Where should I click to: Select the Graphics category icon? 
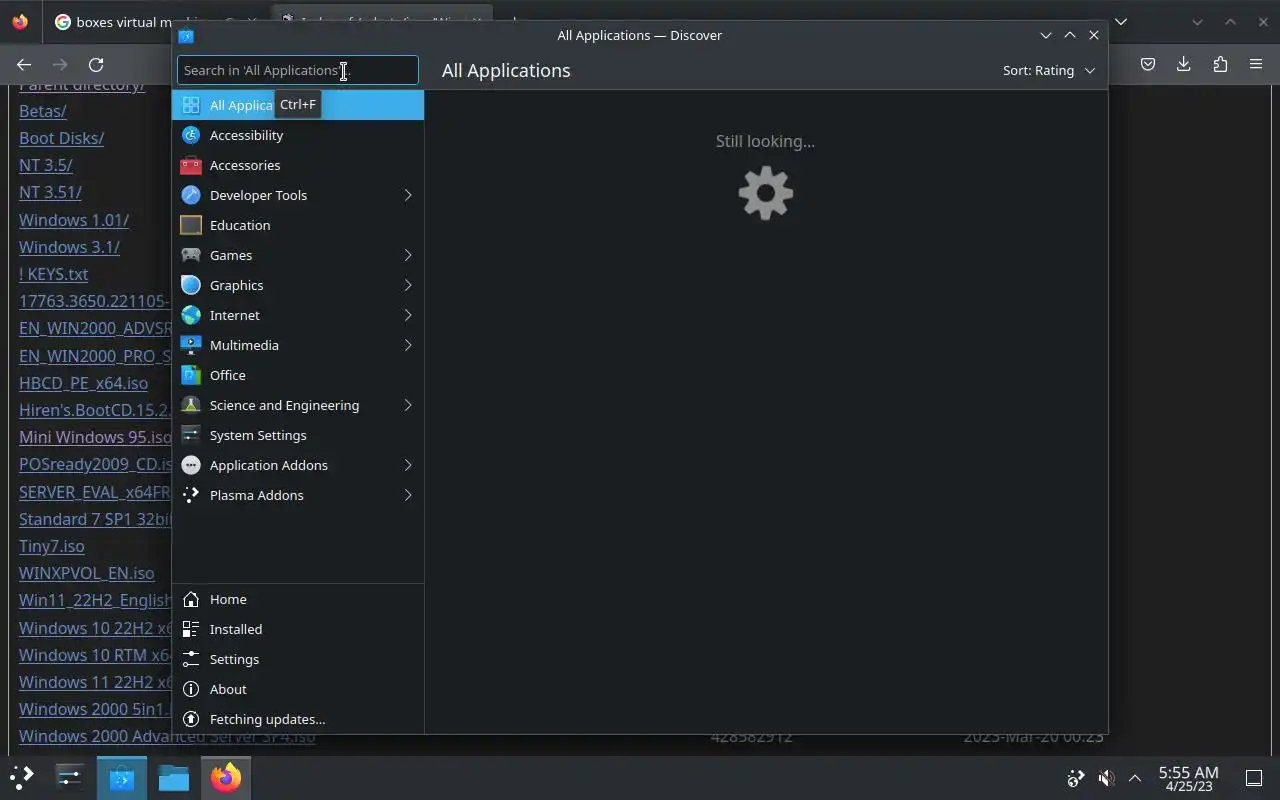pos(191,285)
